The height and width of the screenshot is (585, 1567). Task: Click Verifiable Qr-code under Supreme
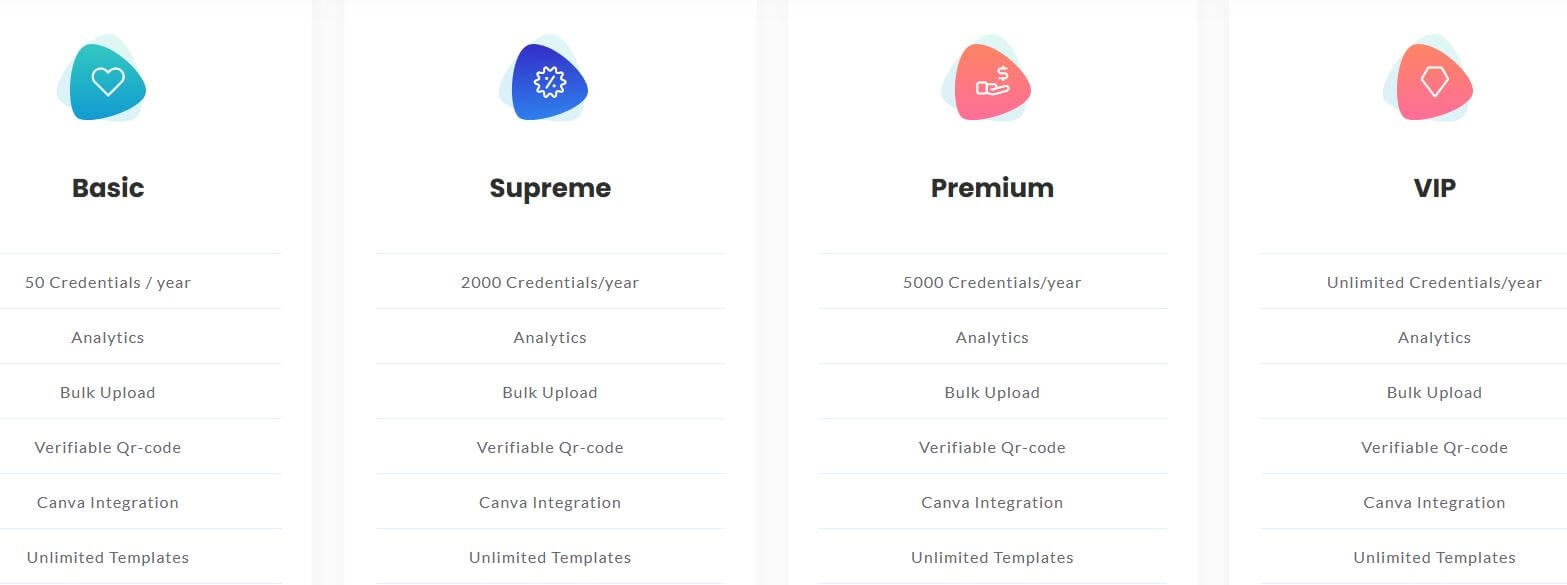pyautogui.click(x=550, y=447)
